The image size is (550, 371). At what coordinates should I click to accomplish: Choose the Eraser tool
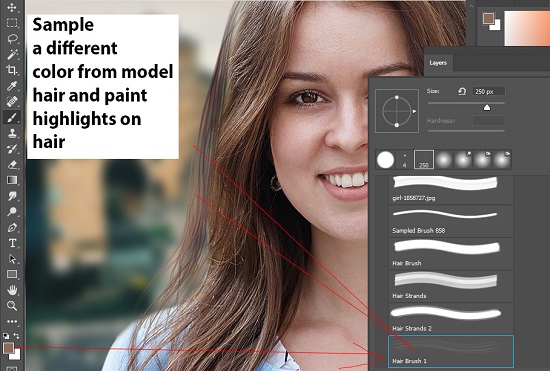tap(12, 164)
